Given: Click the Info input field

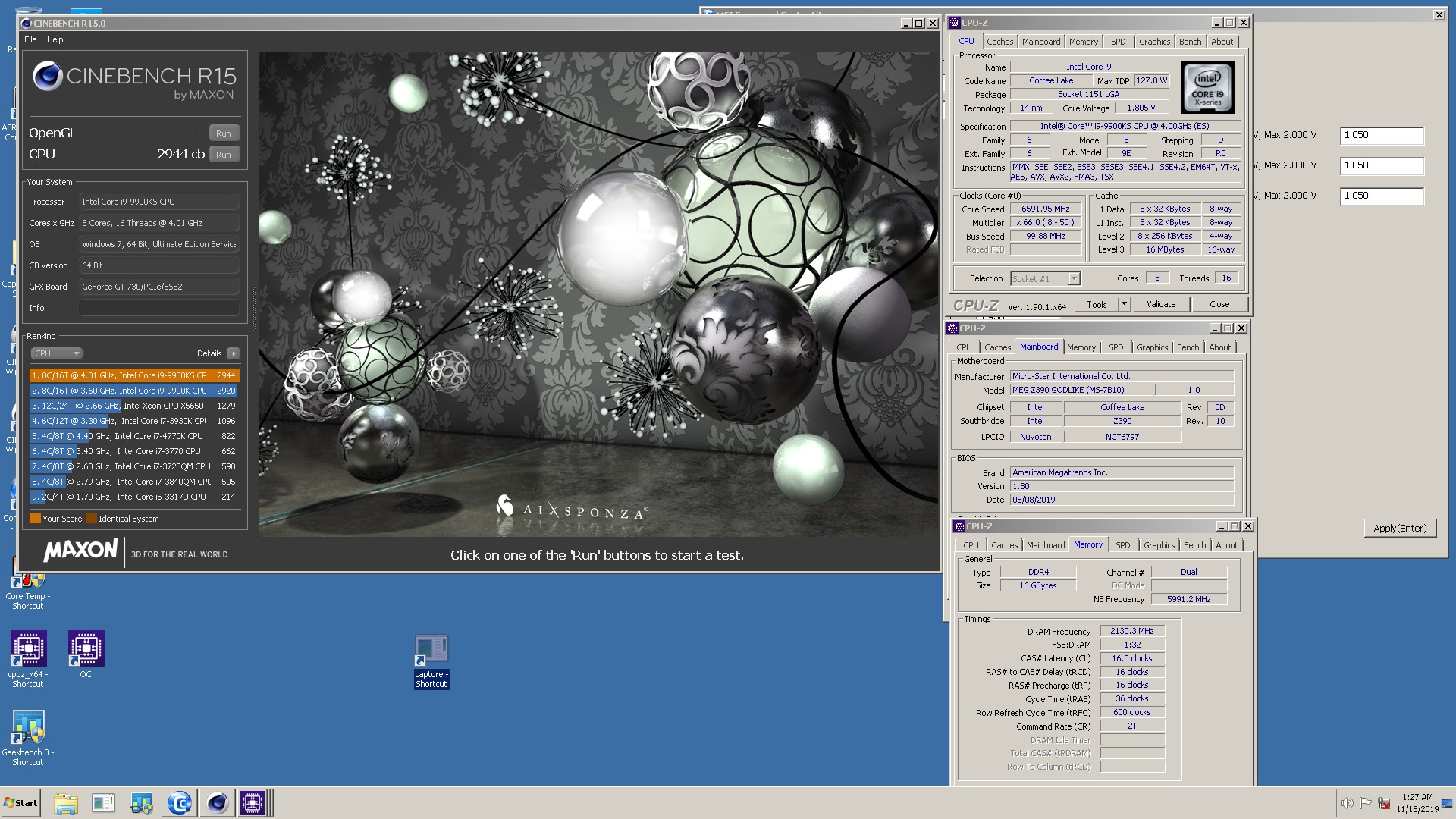Looking at the screenshot, I should 159,308.
